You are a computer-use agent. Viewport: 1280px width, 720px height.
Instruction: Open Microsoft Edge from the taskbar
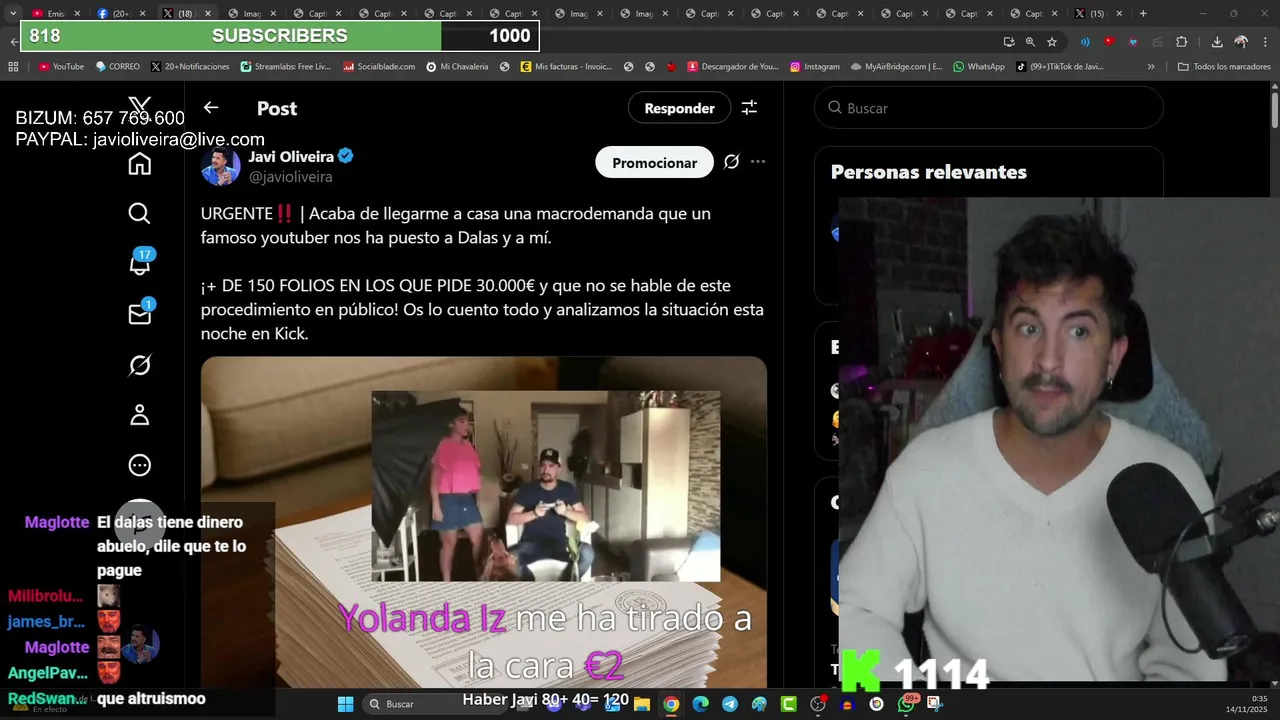tap(701, 704)
